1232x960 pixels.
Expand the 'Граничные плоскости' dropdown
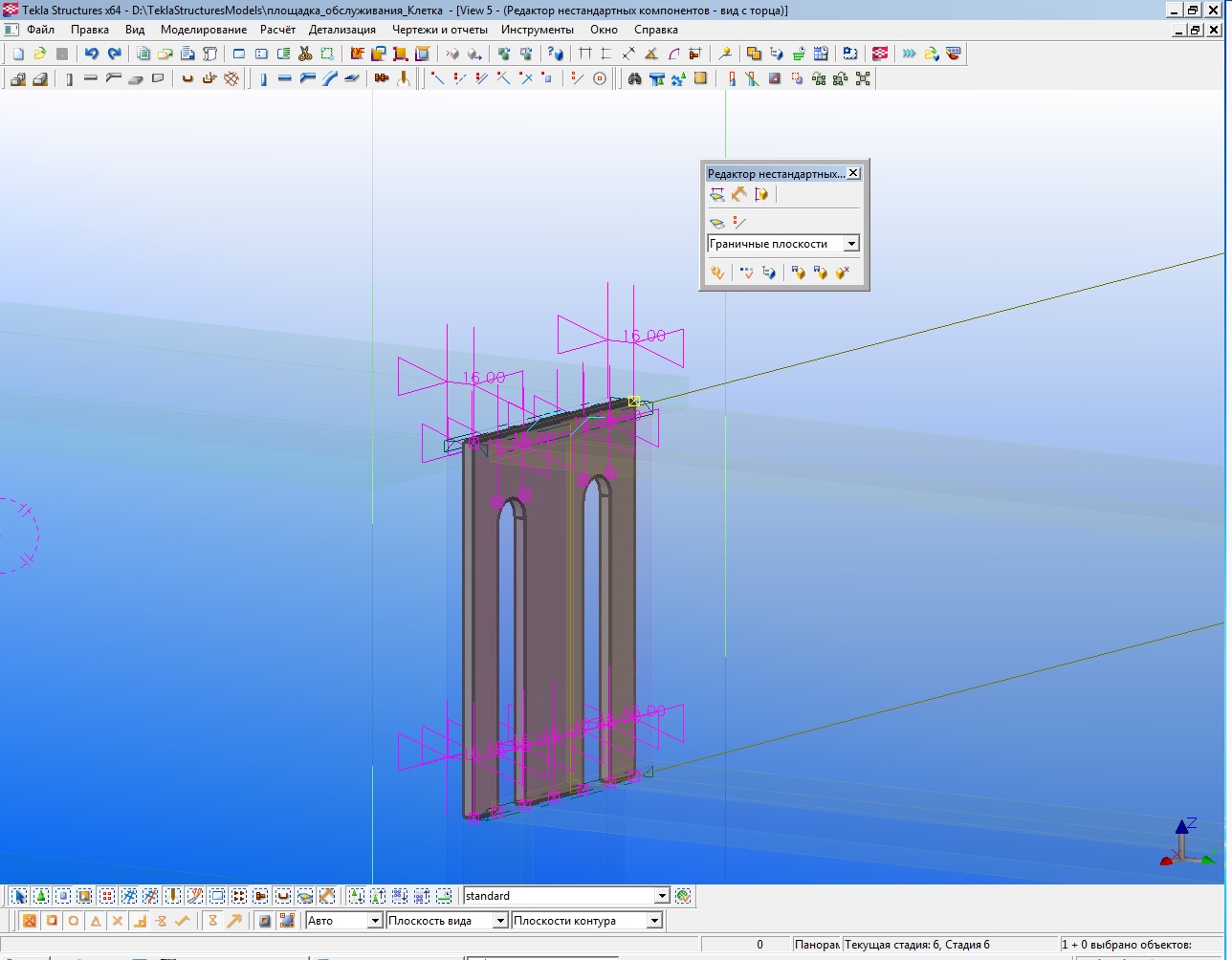click(850, 245)
